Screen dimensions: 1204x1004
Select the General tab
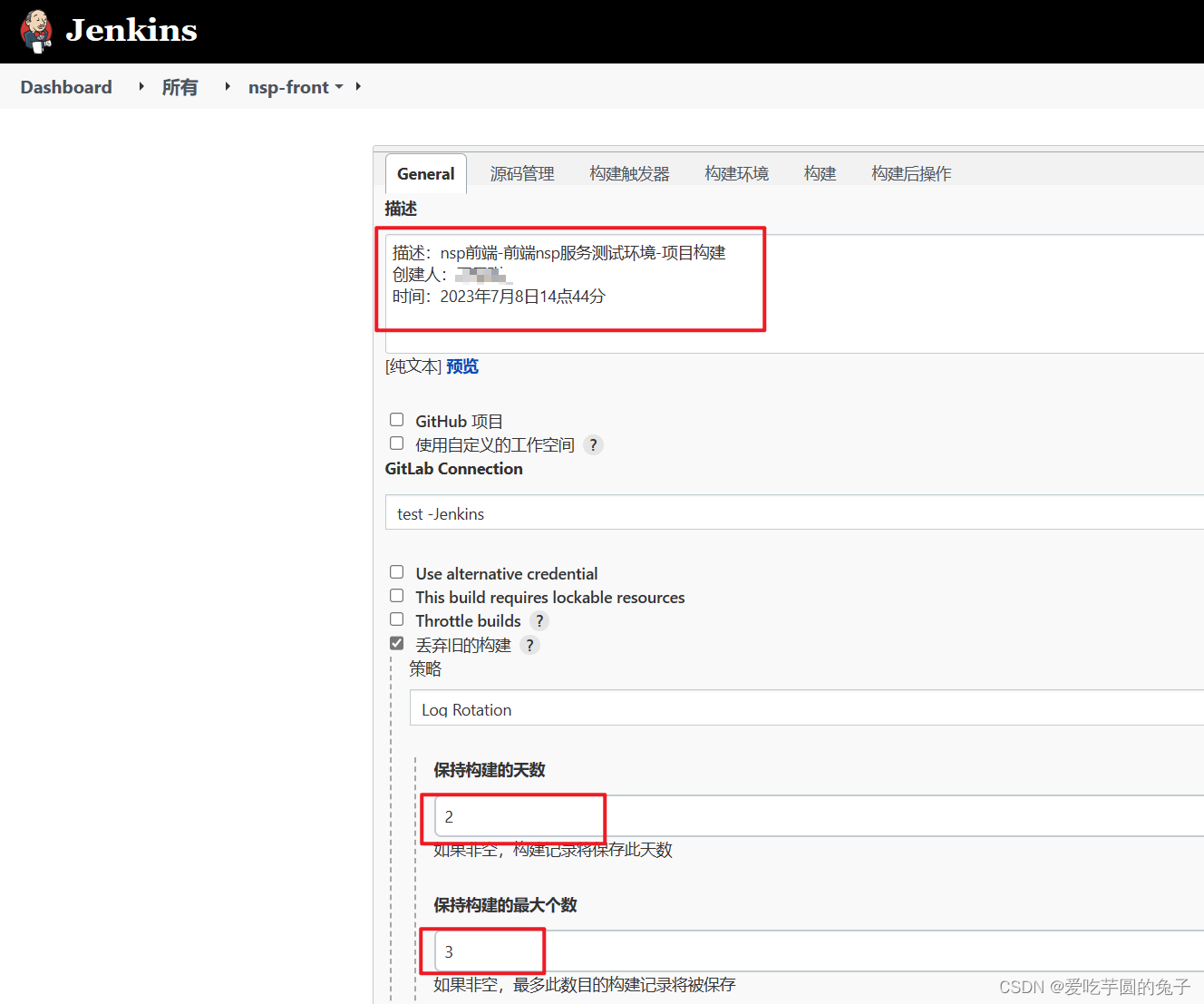(426, 173)
